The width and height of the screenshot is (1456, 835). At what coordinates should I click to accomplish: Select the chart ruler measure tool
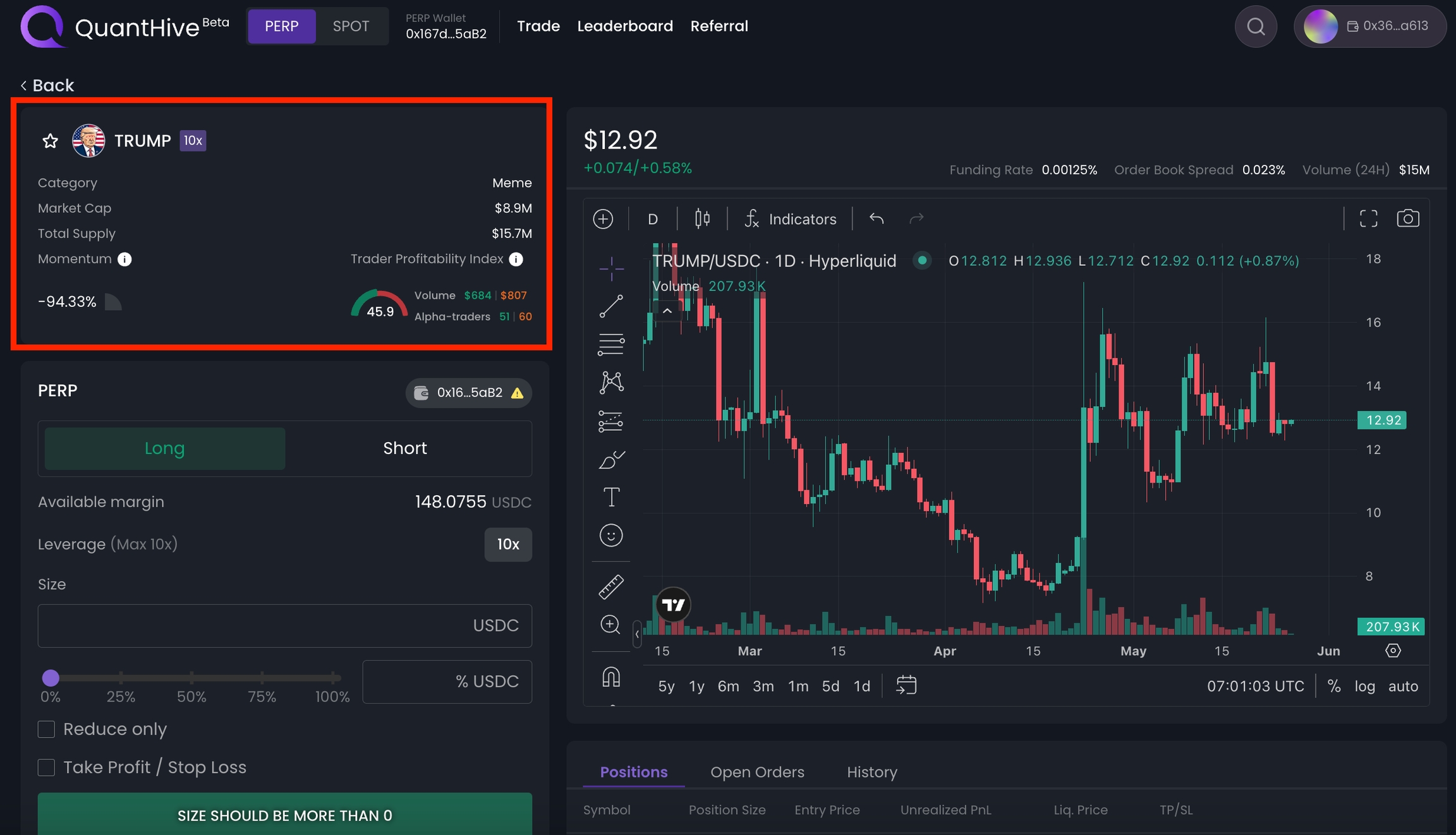tap(611, 587)
